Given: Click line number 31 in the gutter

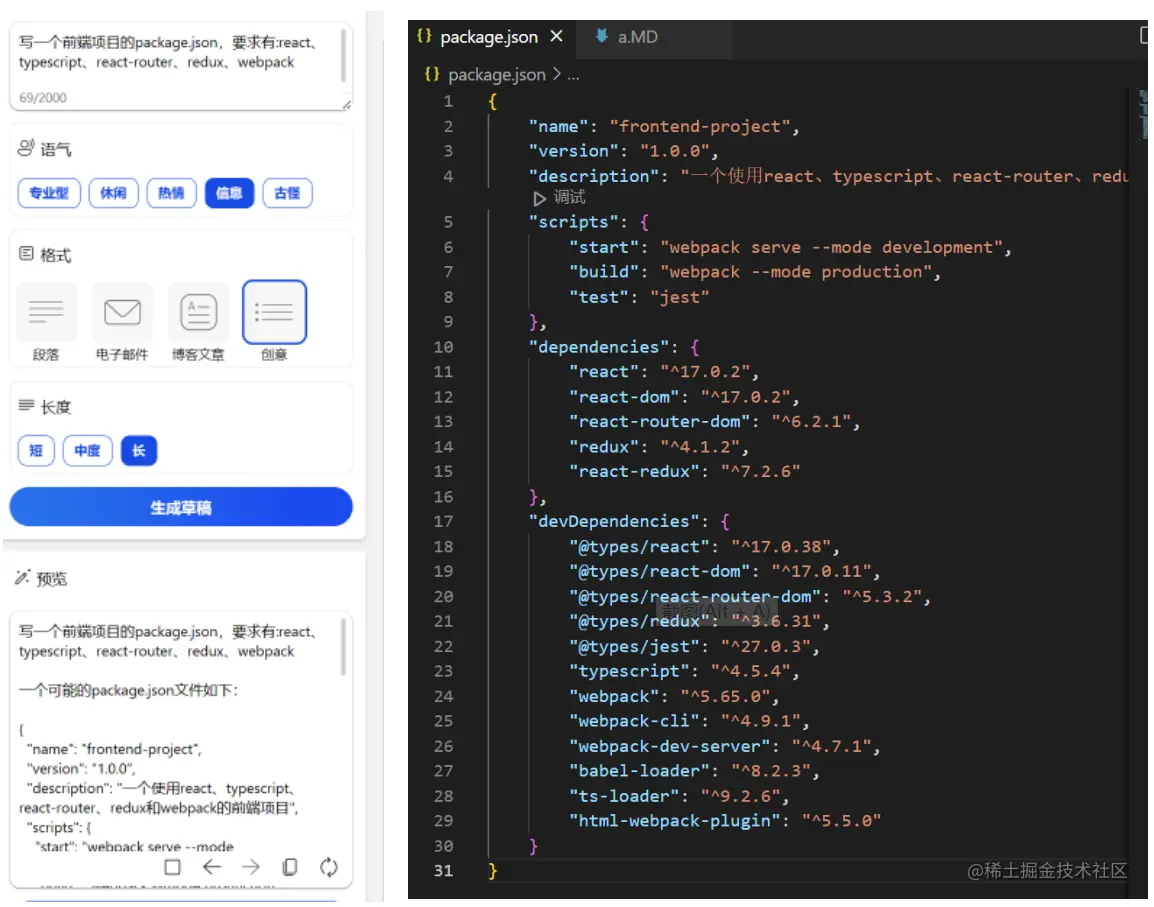Looking at the screenshot, I should (443, 870).
